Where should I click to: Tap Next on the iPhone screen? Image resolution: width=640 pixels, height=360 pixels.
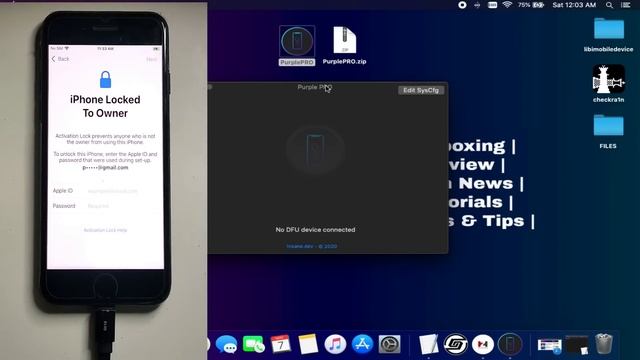151,60
